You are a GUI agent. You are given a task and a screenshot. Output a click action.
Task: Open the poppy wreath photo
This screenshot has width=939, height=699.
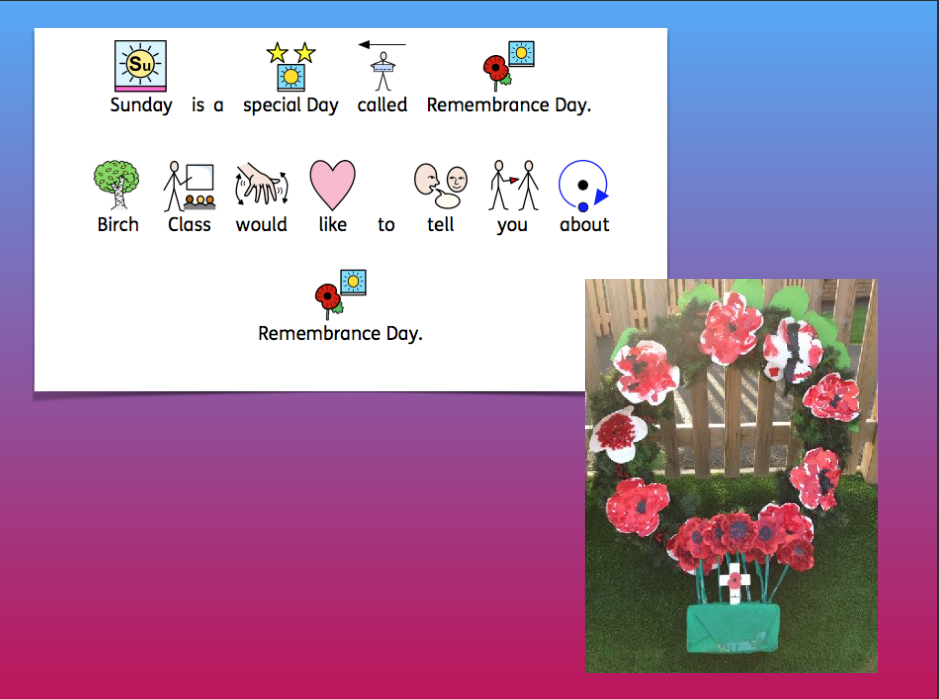point(731,476)
